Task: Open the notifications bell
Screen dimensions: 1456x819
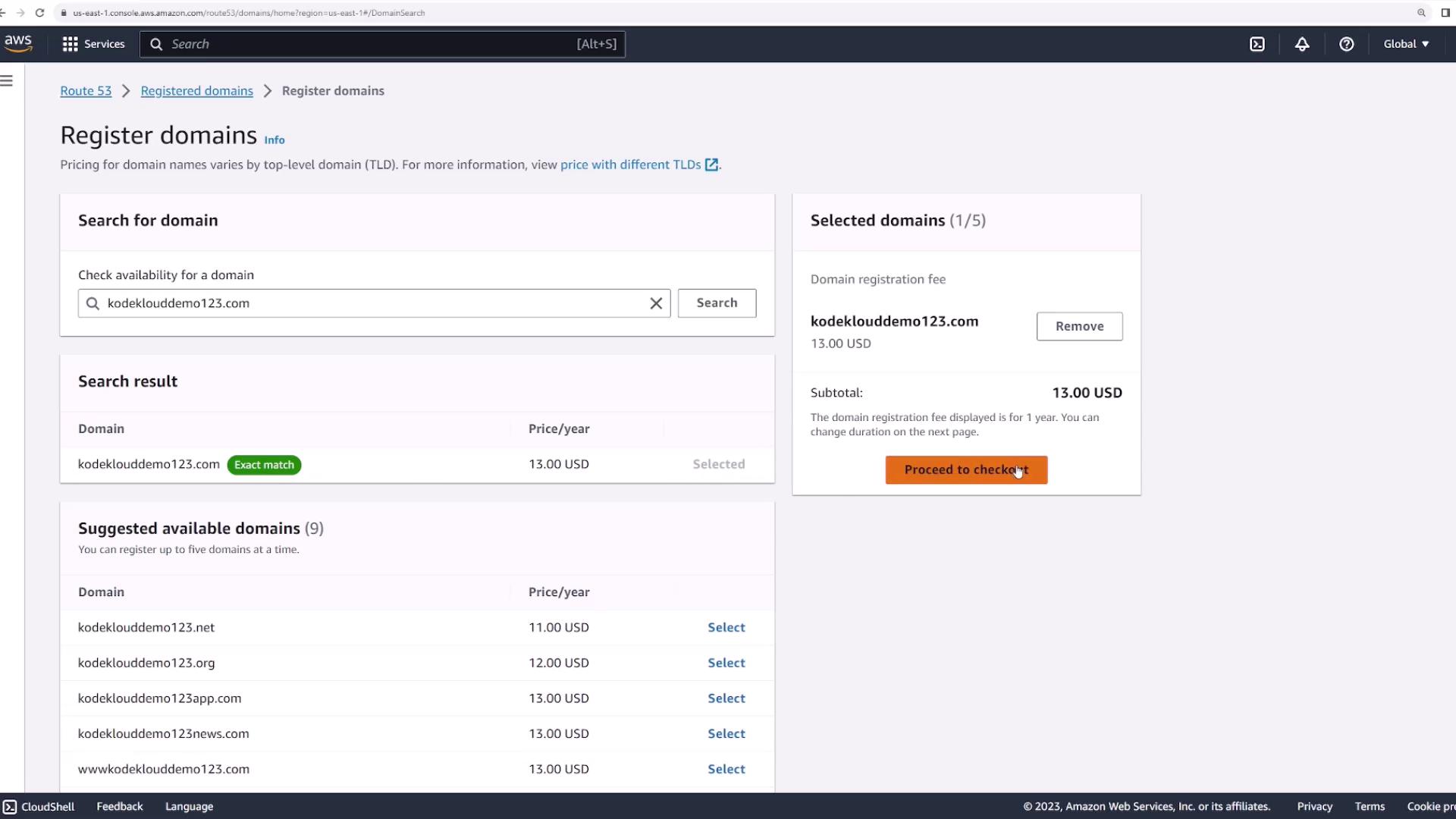Action: [1302, 44]
